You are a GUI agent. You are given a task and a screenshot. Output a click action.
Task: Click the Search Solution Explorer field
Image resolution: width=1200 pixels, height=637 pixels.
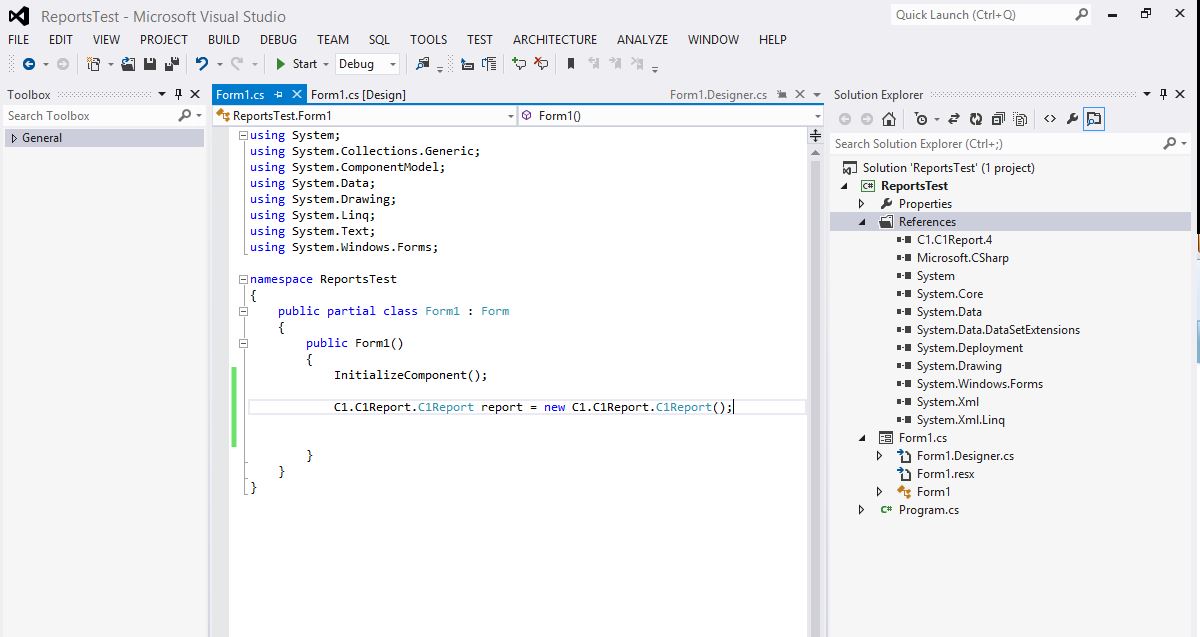996,144
